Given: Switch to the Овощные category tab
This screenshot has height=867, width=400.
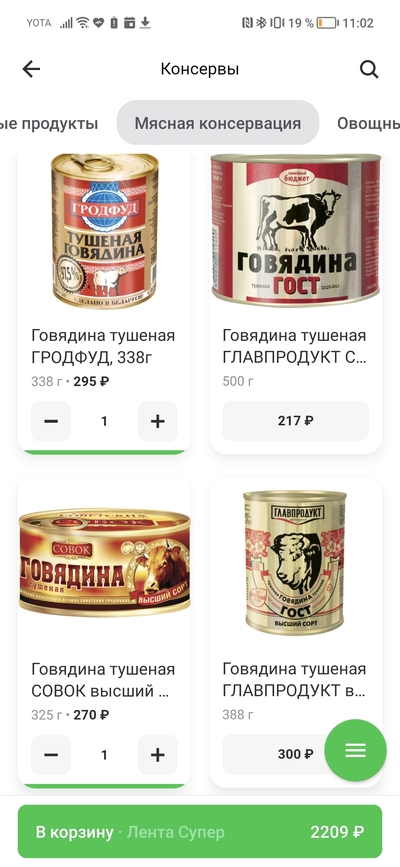Looking at the screenshot, I should [x=368, y=123].
